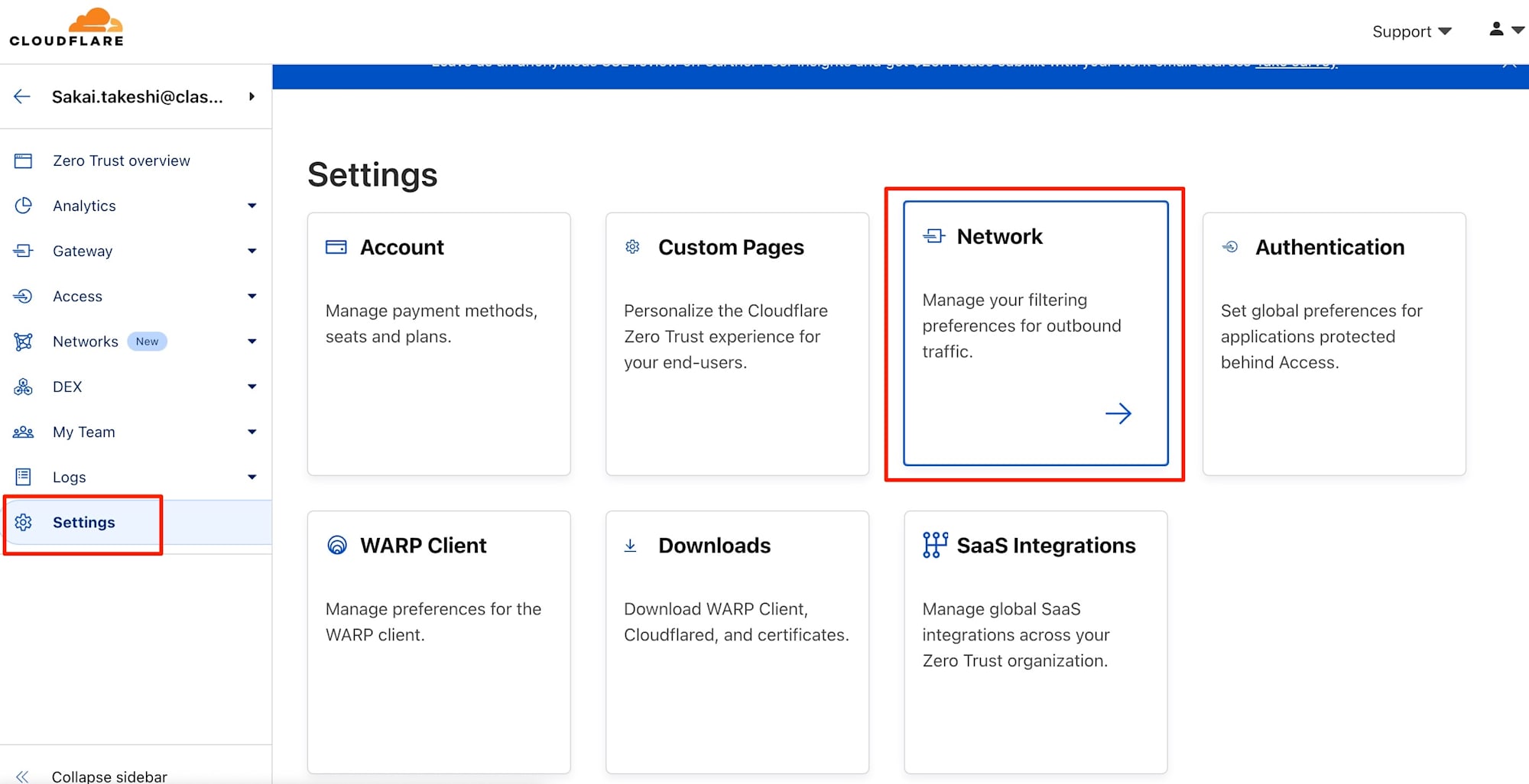Click the Collapse sidebar label
This screenshot has width=1529, height=784.
pos(109,776)
